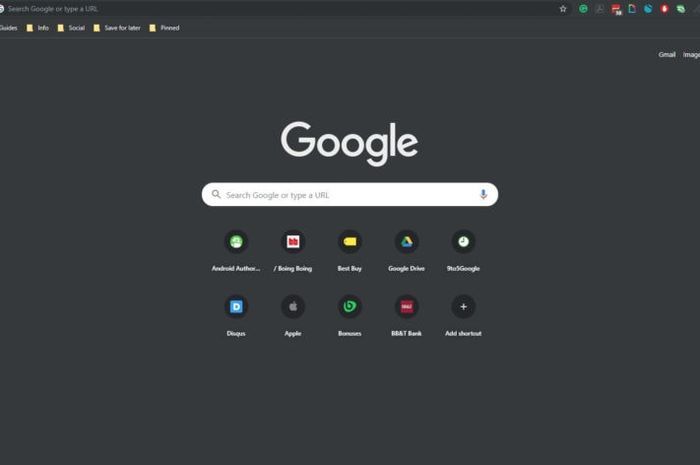Open the Pinned bookmarks folder

coord(164,28)
